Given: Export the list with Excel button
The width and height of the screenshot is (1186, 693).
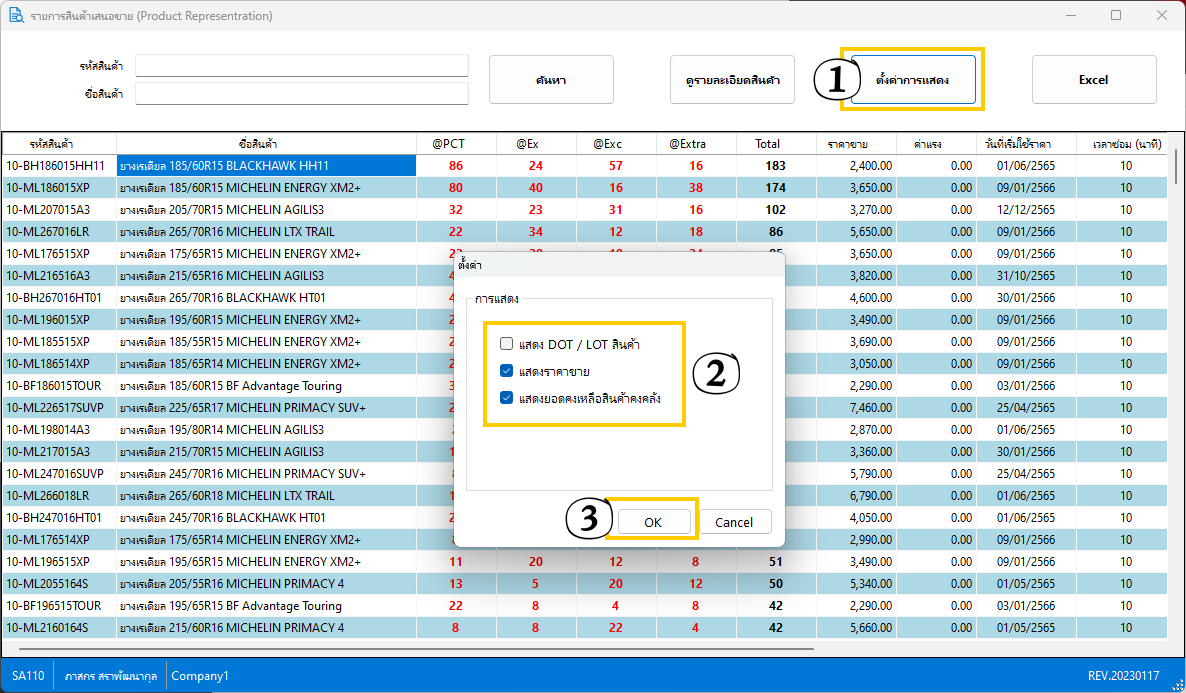Looking at the screenshot, I should [1093, 80].
